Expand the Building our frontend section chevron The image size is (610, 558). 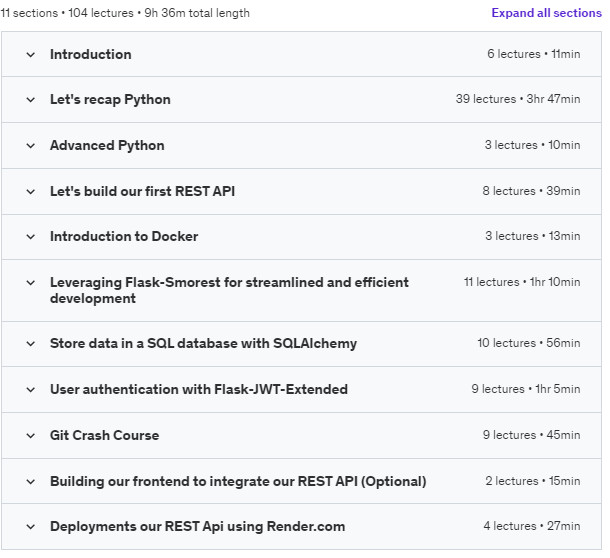tap(31, 482)
